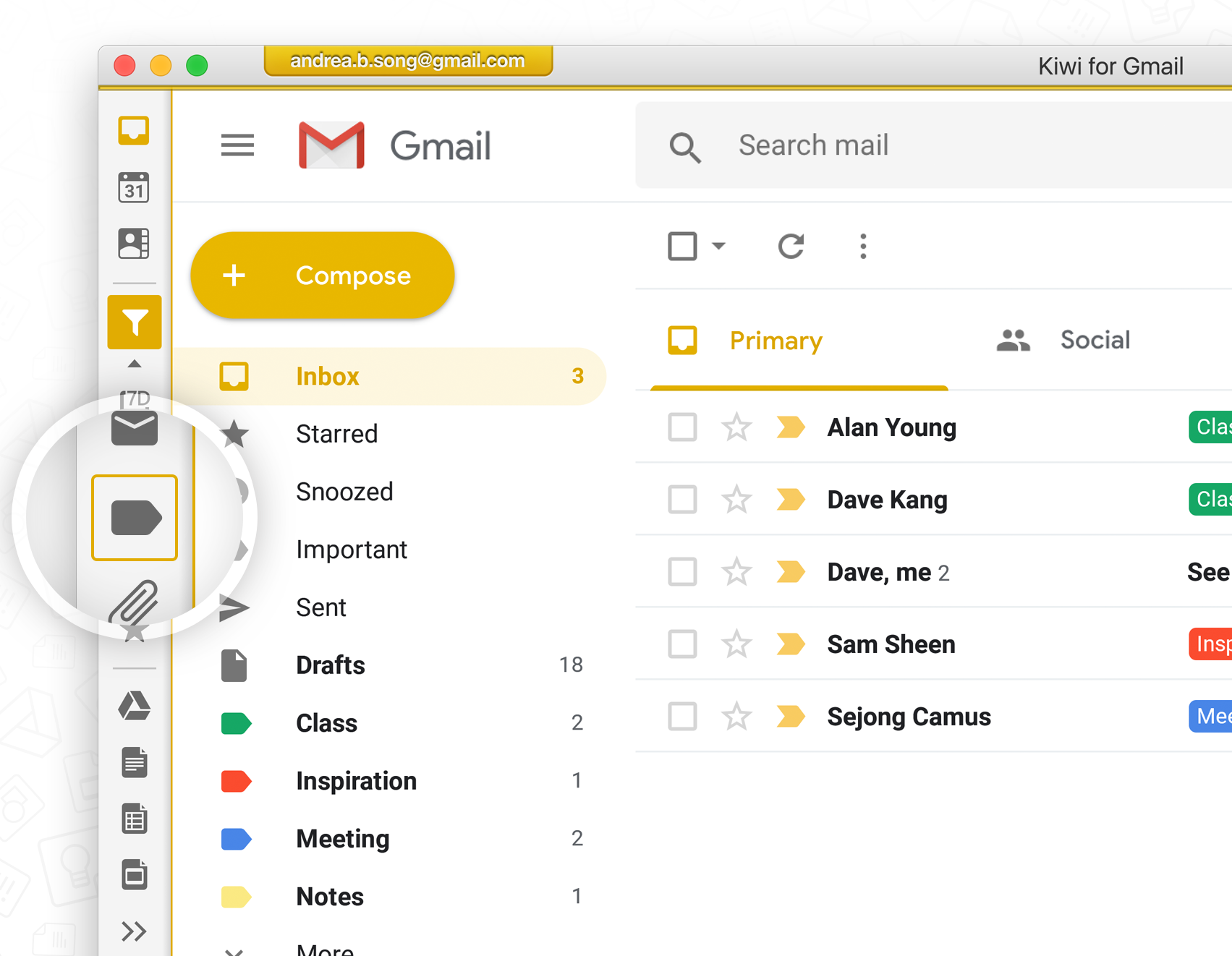Open the Calendar icon in the sidebar
Viewport: 1232px width, 956px height.
[134, 187]
